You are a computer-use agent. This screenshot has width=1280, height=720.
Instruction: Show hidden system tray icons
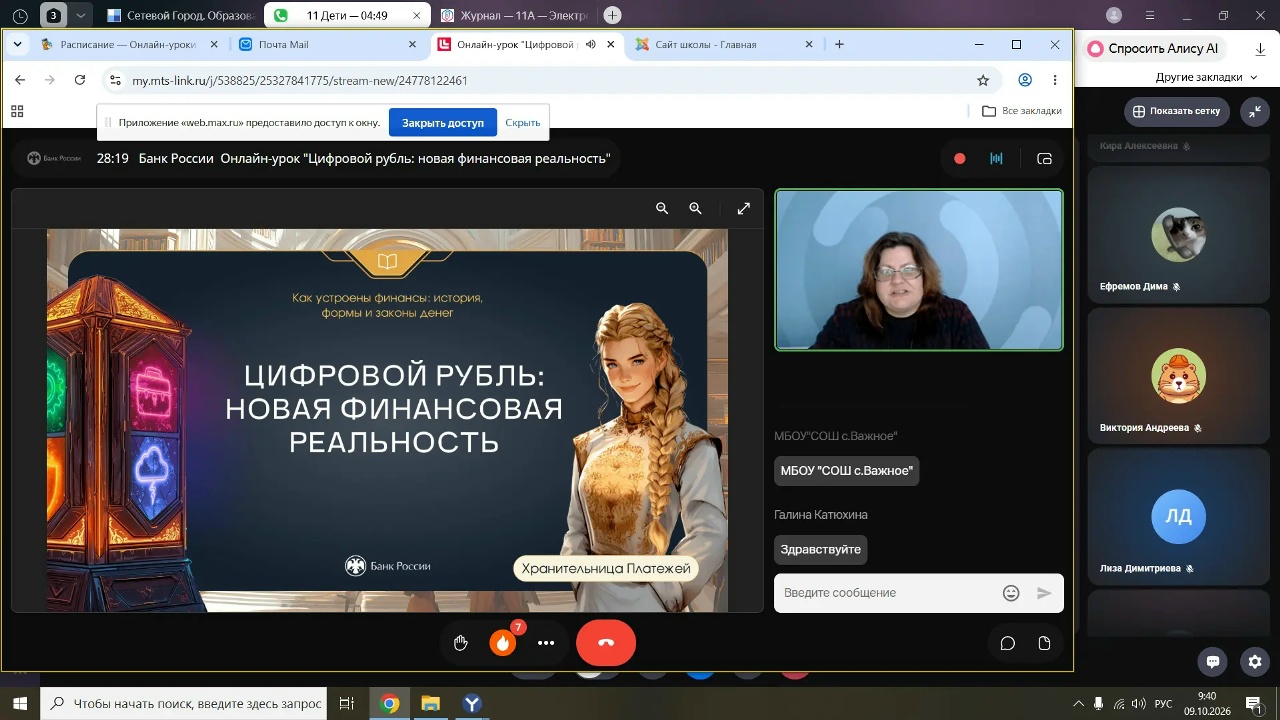[1078, 704]
